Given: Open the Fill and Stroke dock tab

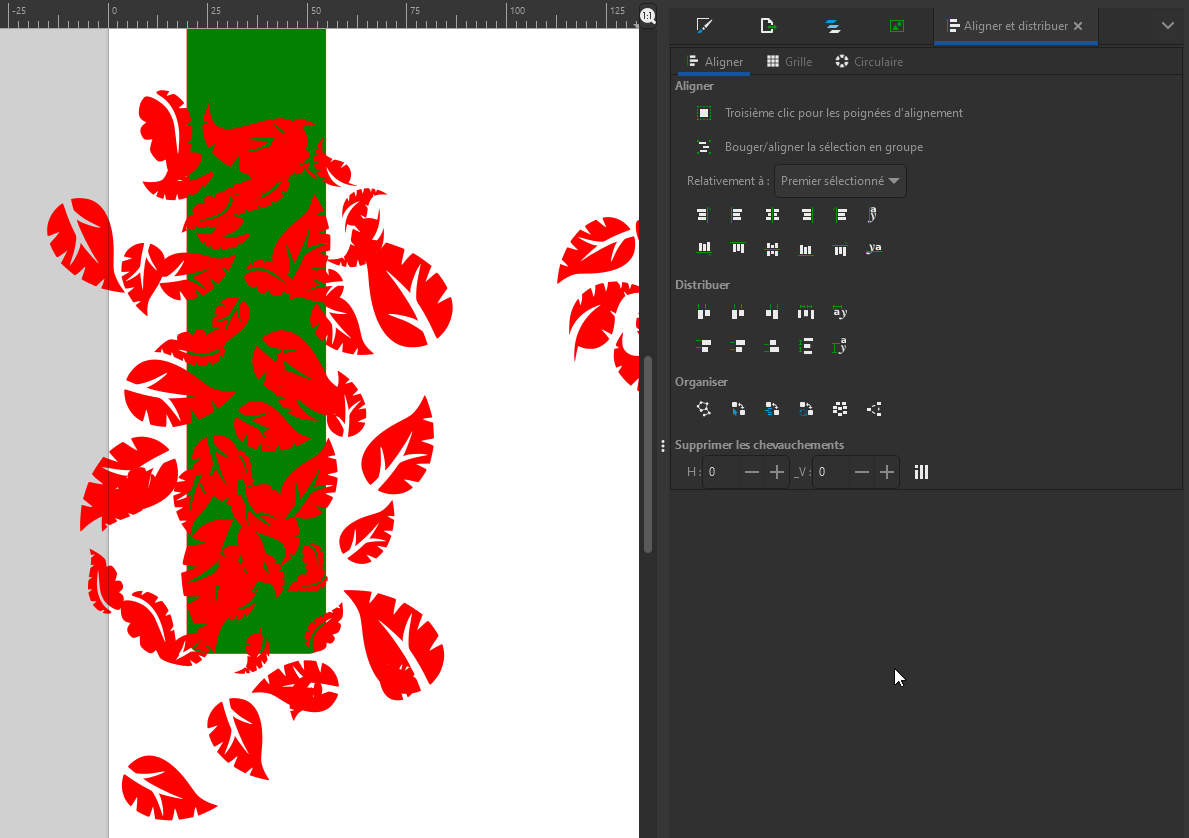Looking at the screenshot, I should (704, 26).
